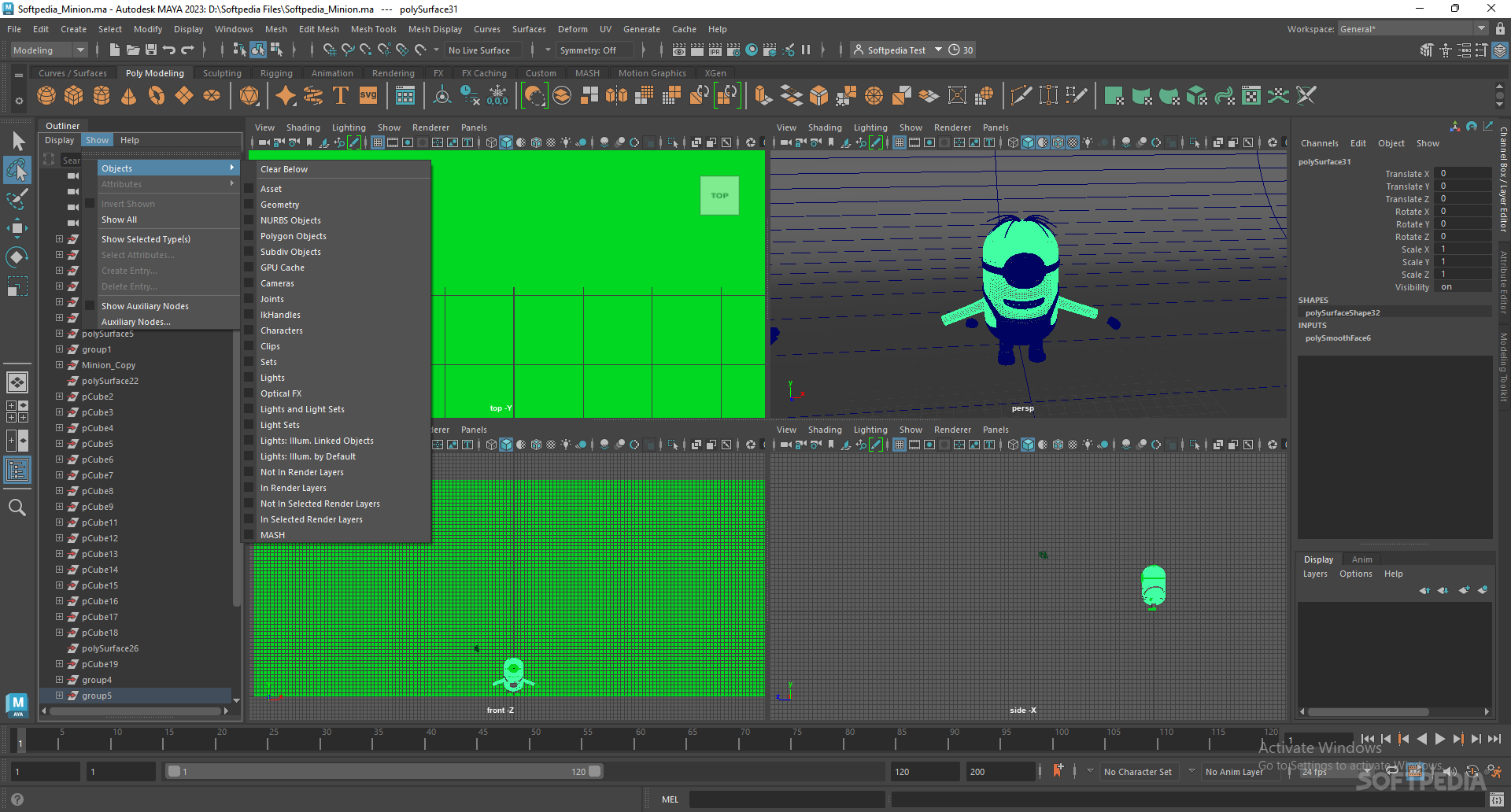Activate the Lasso select tool
Screen dimensions: 1511x812
17,170
